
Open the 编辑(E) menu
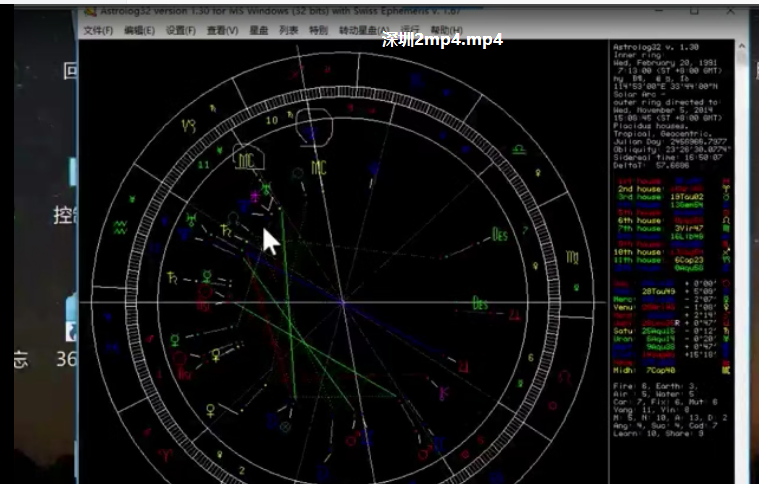pyautogui.click(x=139, y=30)
